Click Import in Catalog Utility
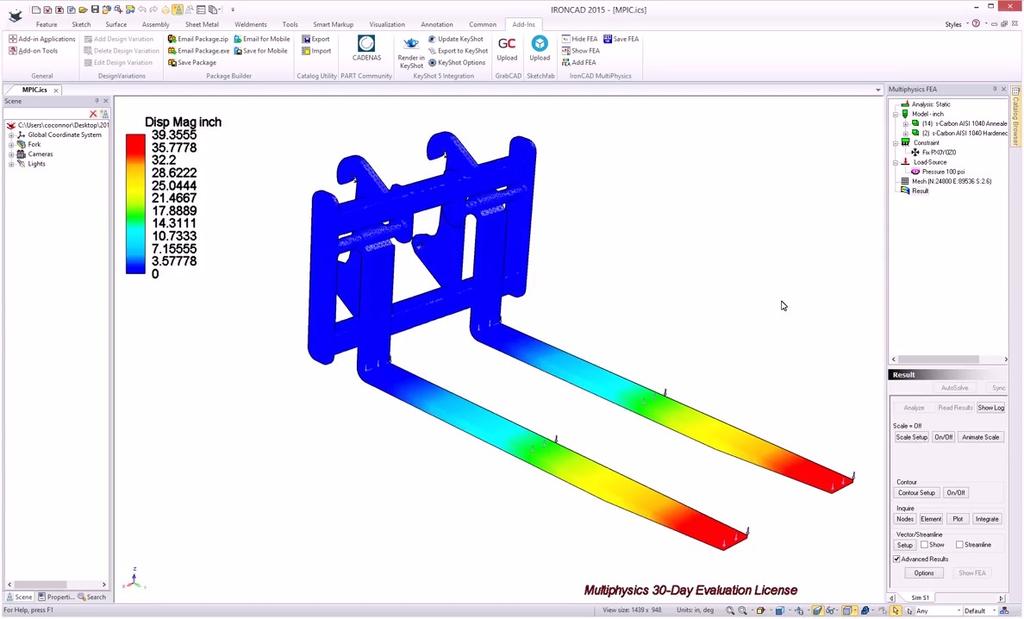1024x619 pixels. [x=316, y=51]
